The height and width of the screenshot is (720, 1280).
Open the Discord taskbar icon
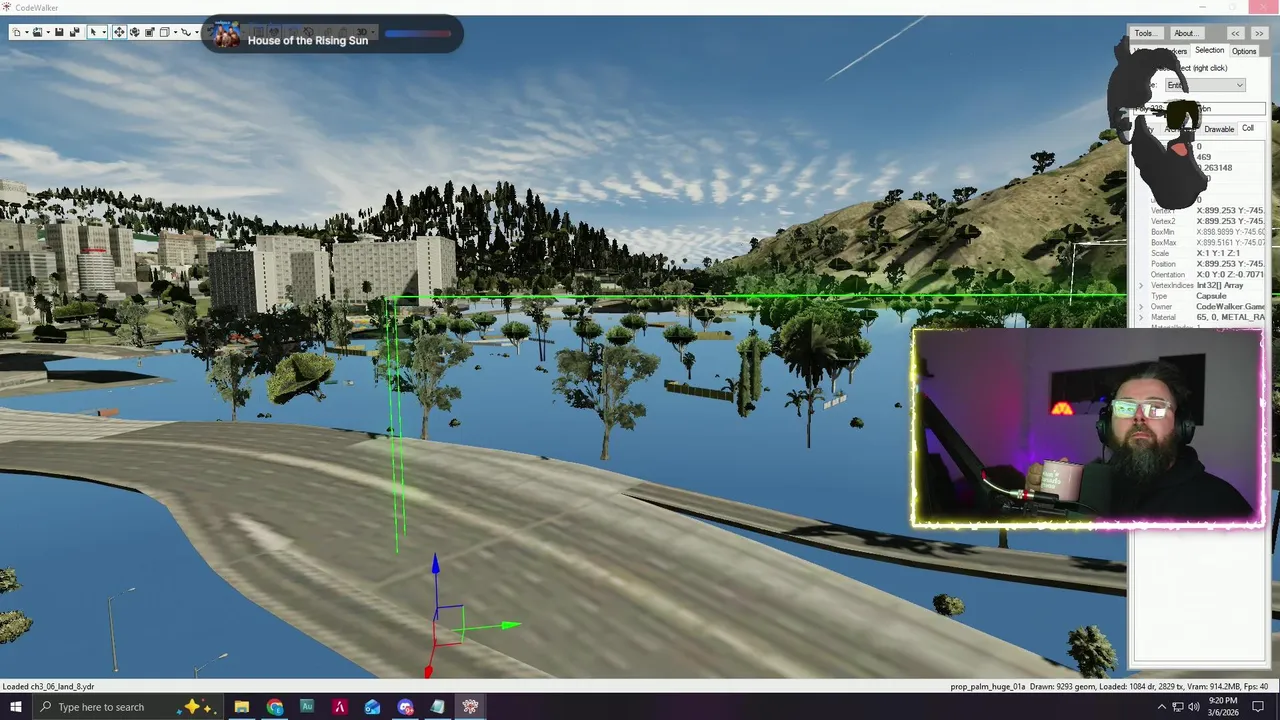pos(405,707)
